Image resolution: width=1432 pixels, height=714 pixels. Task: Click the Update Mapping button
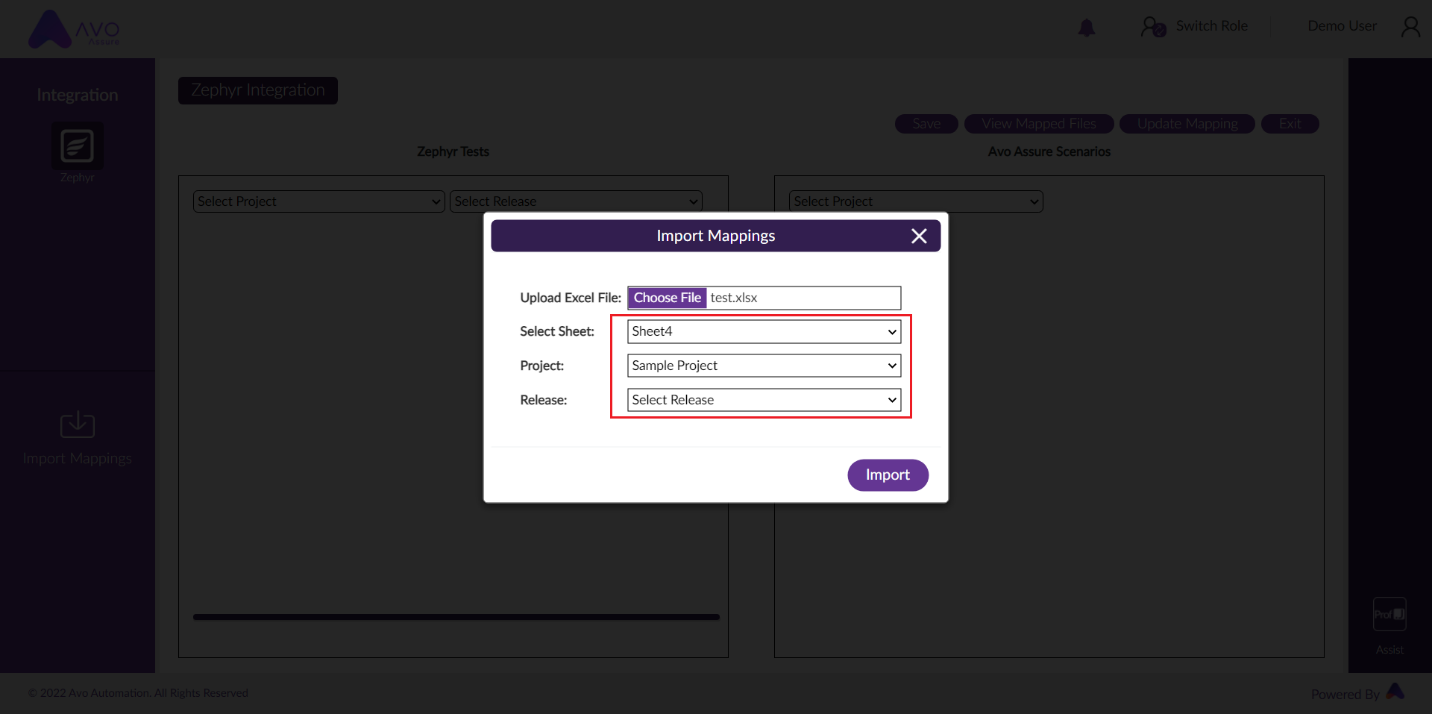(1188, 124)
